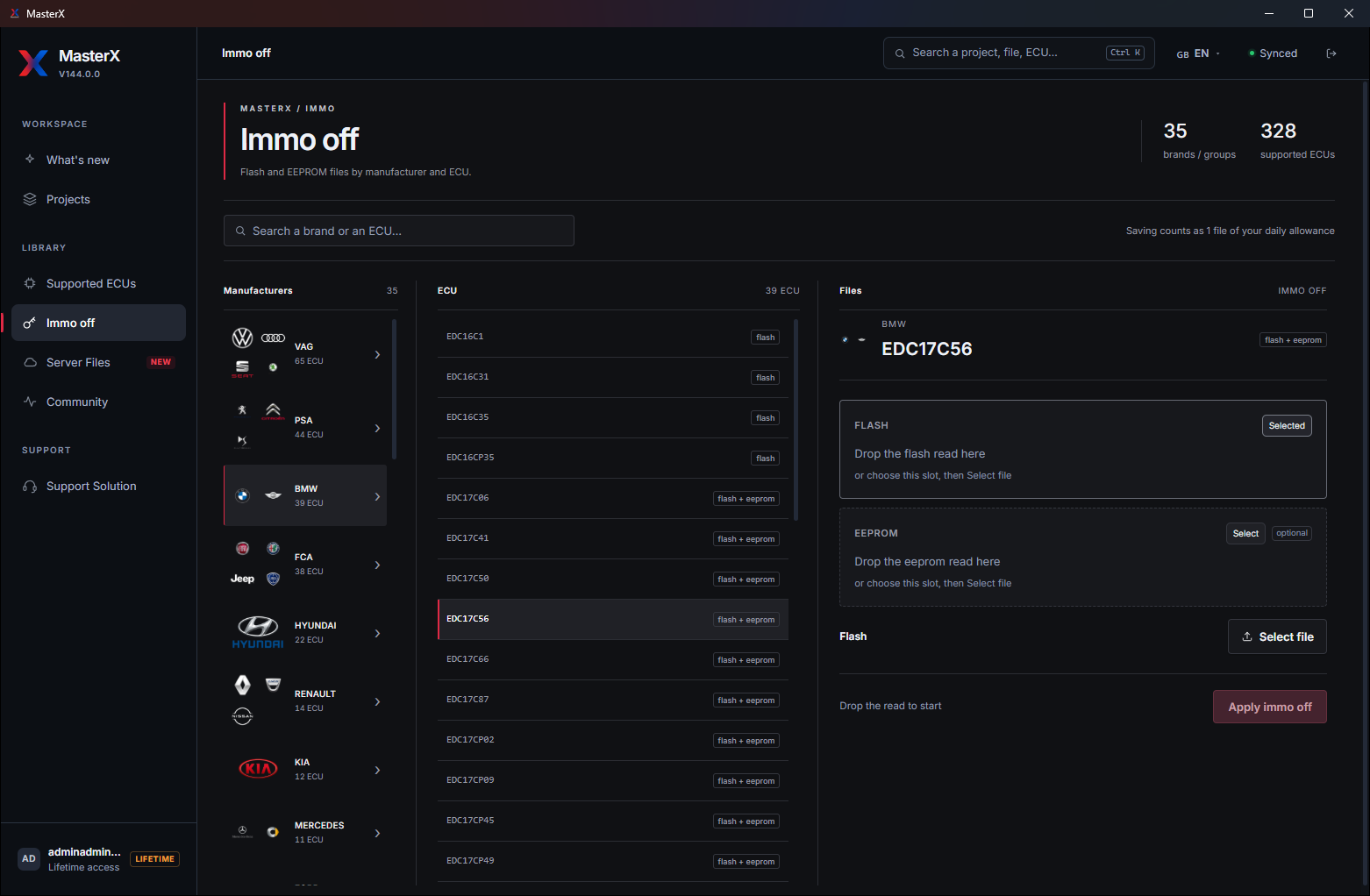Image resolution: width=1370 pixels, height=896 pixels.
Task: Click the Renault diamond logo
Action: [243, 685]
